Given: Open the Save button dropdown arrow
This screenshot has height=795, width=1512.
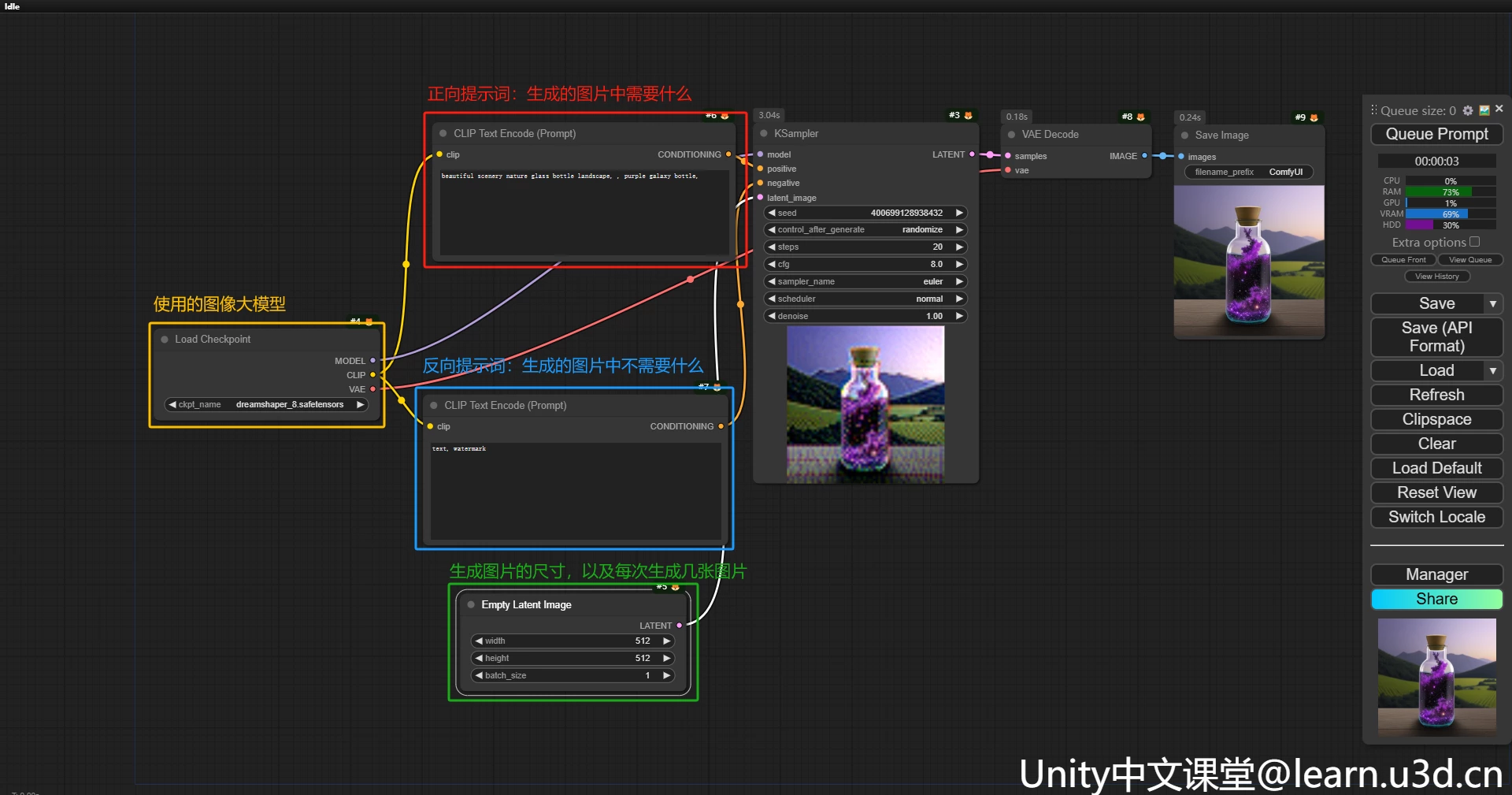Looking at the screenshot, I should pos(1492,304).
